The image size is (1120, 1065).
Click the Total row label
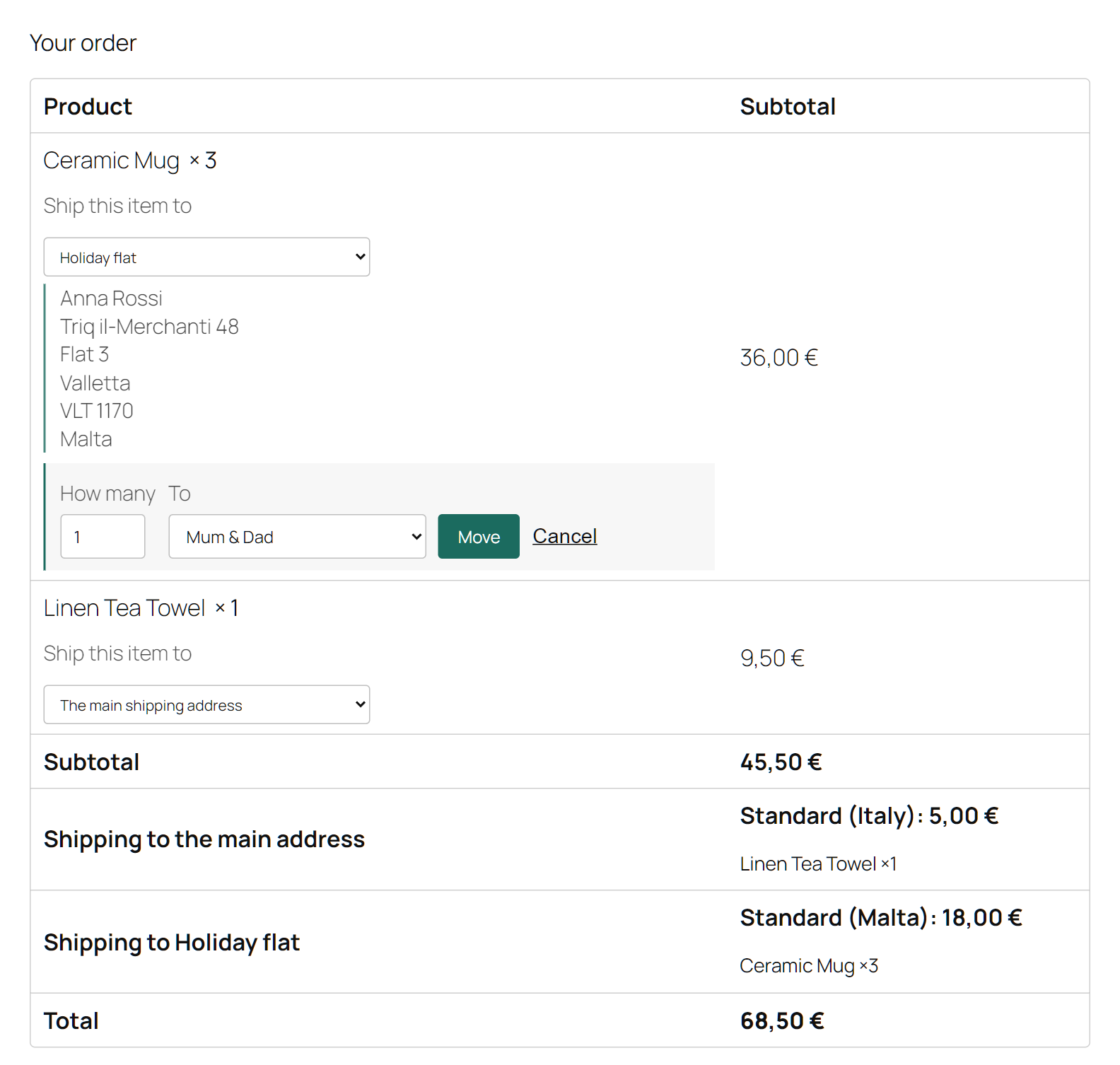click(x=71, y=1020)
